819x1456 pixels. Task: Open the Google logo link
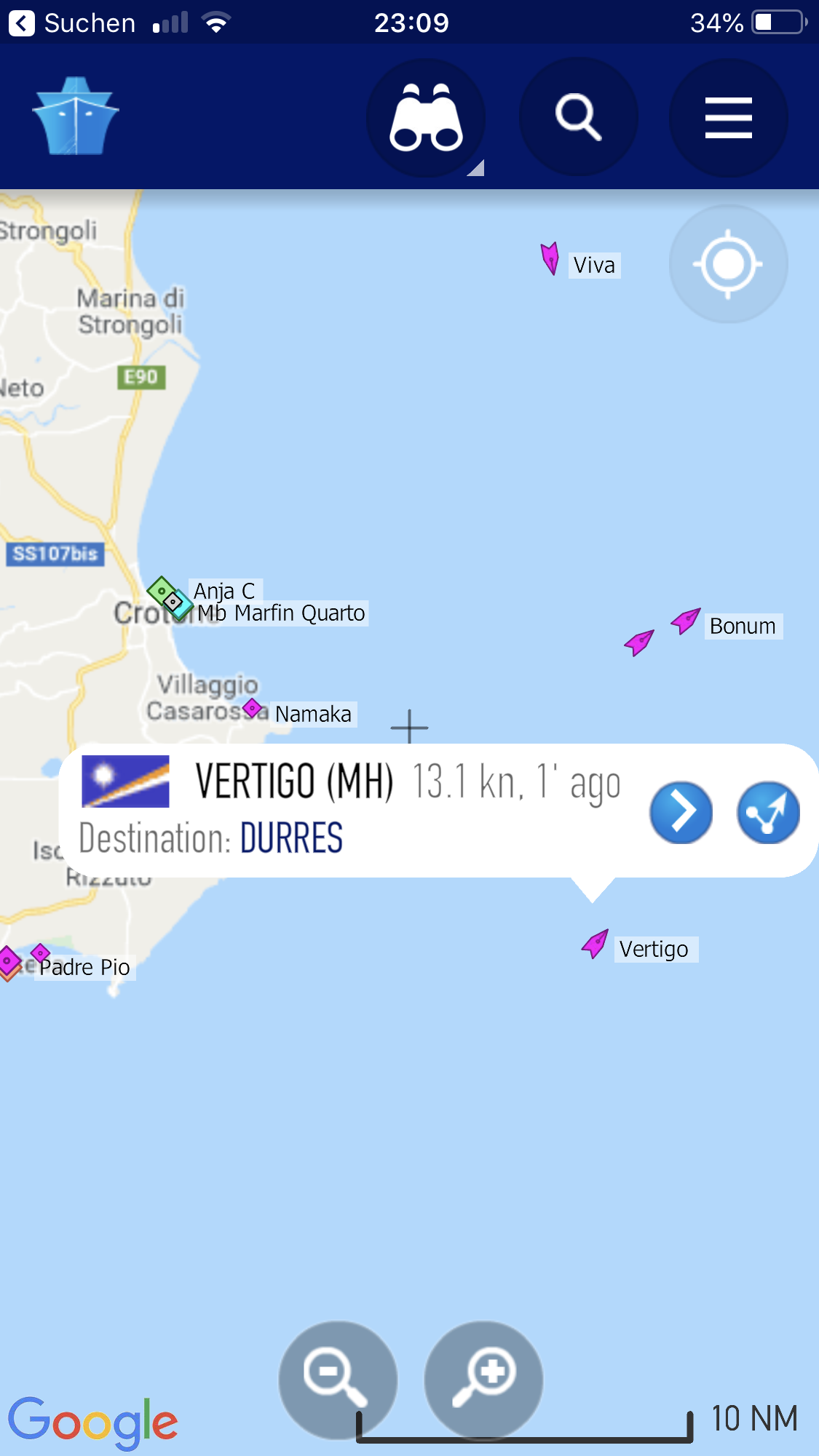[92, 1423]
